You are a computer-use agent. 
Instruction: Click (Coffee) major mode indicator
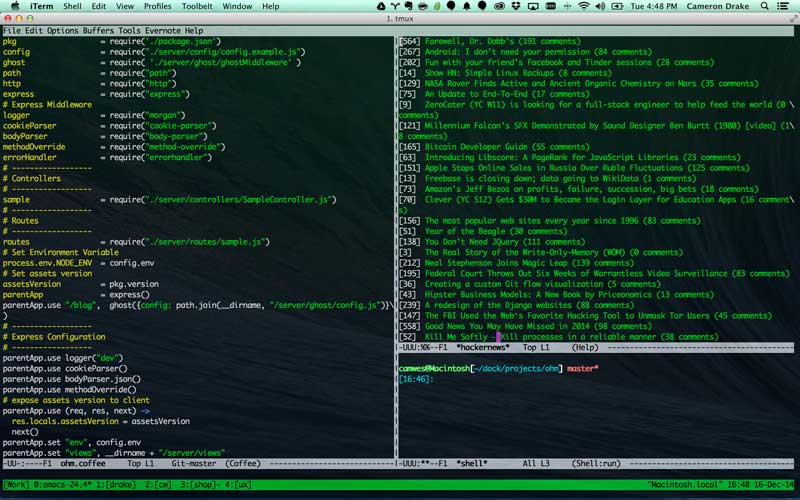click(x=242, y=463)
